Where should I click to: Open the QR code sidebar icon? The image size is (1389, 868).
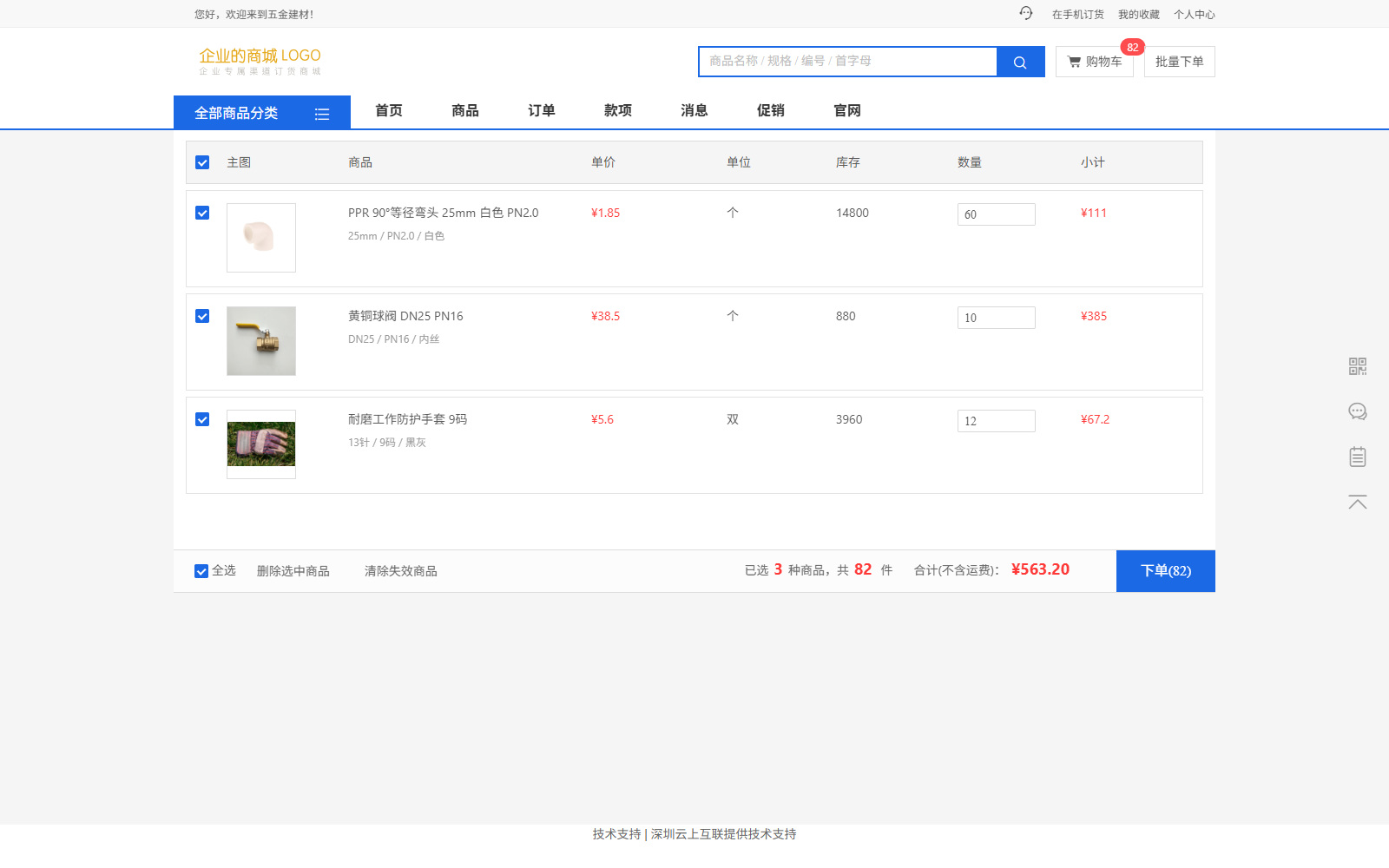point(1358,366)
